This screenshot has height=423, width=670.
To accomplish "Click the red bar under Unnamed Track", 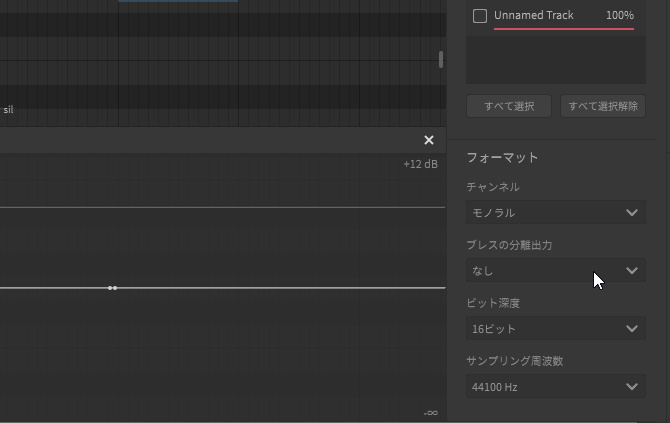I will coord(563,29).
